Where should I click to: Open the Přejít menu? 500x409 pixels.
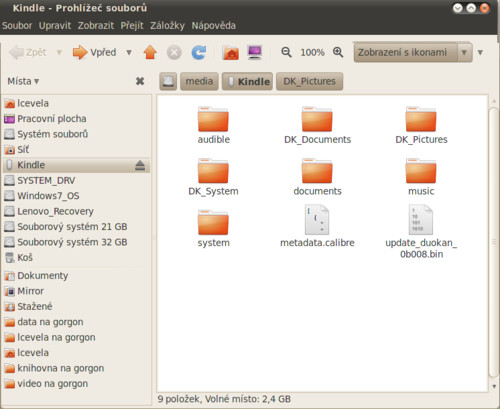pyautogui.click(x=132, y=25)
